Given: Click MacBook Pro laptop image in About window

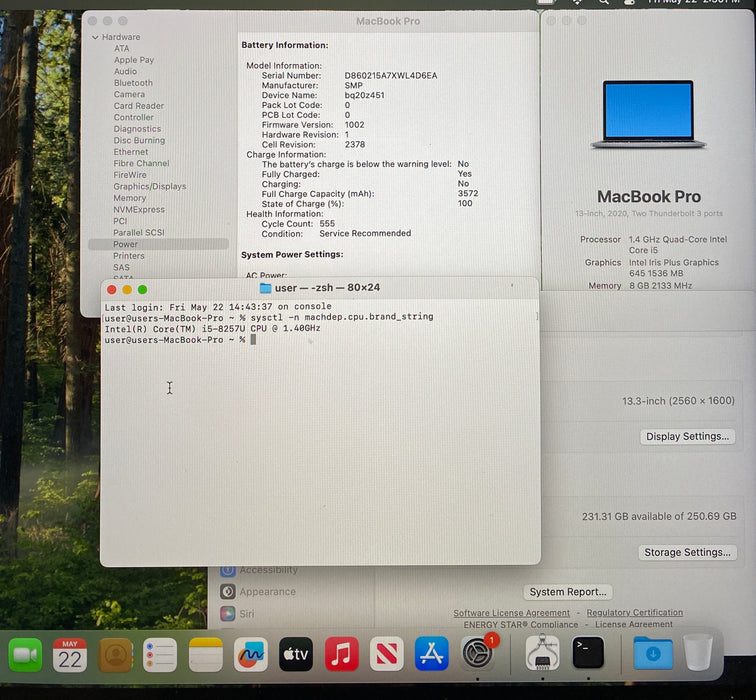Looking at the screenshot, I should (648, 114).
